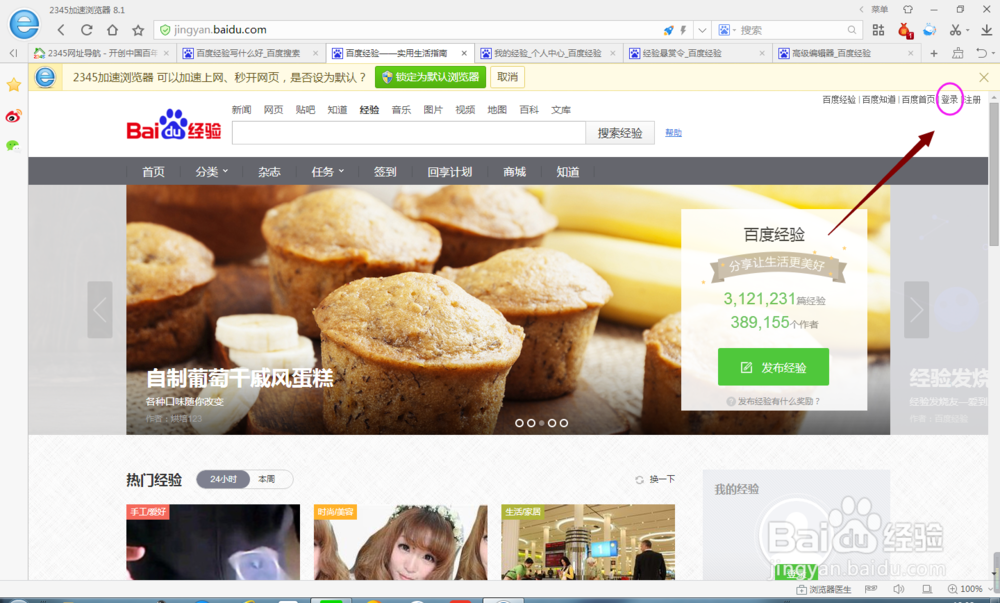
Task: Focus the 经验 search input field
Action: (409, 133)
